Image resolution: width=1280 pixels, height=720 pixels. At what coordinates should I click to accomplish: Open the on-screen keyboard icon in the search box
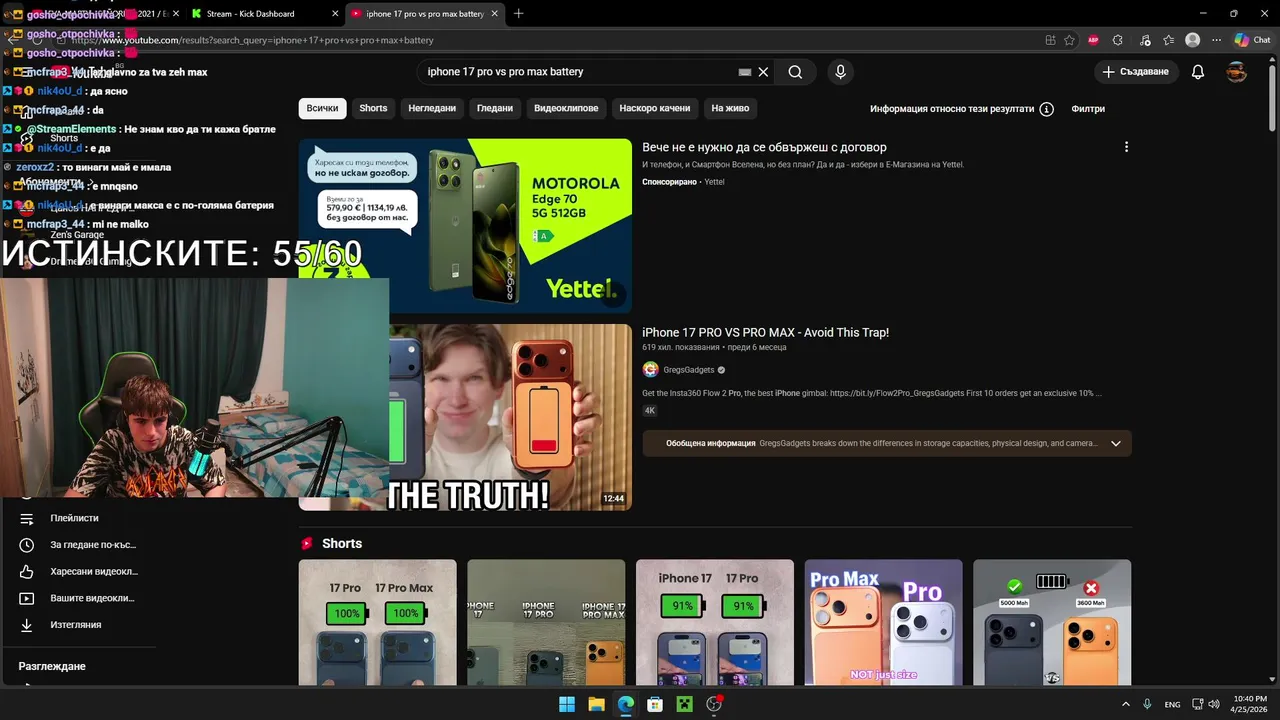(x=744, y=72)
